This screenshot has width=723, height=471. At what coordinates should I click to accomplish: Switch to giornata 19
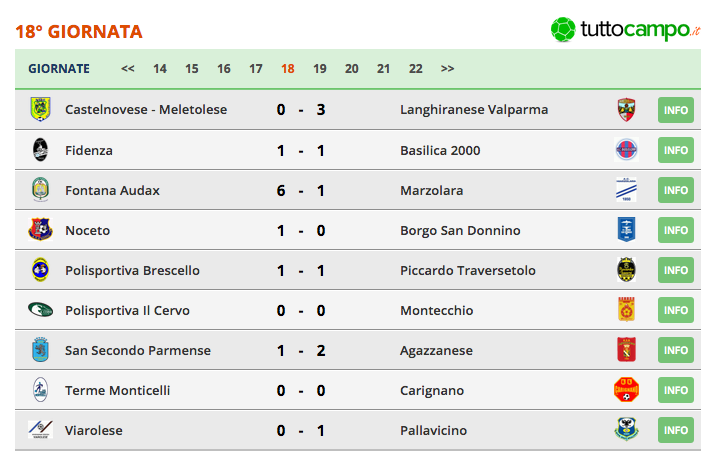[320, 69]
